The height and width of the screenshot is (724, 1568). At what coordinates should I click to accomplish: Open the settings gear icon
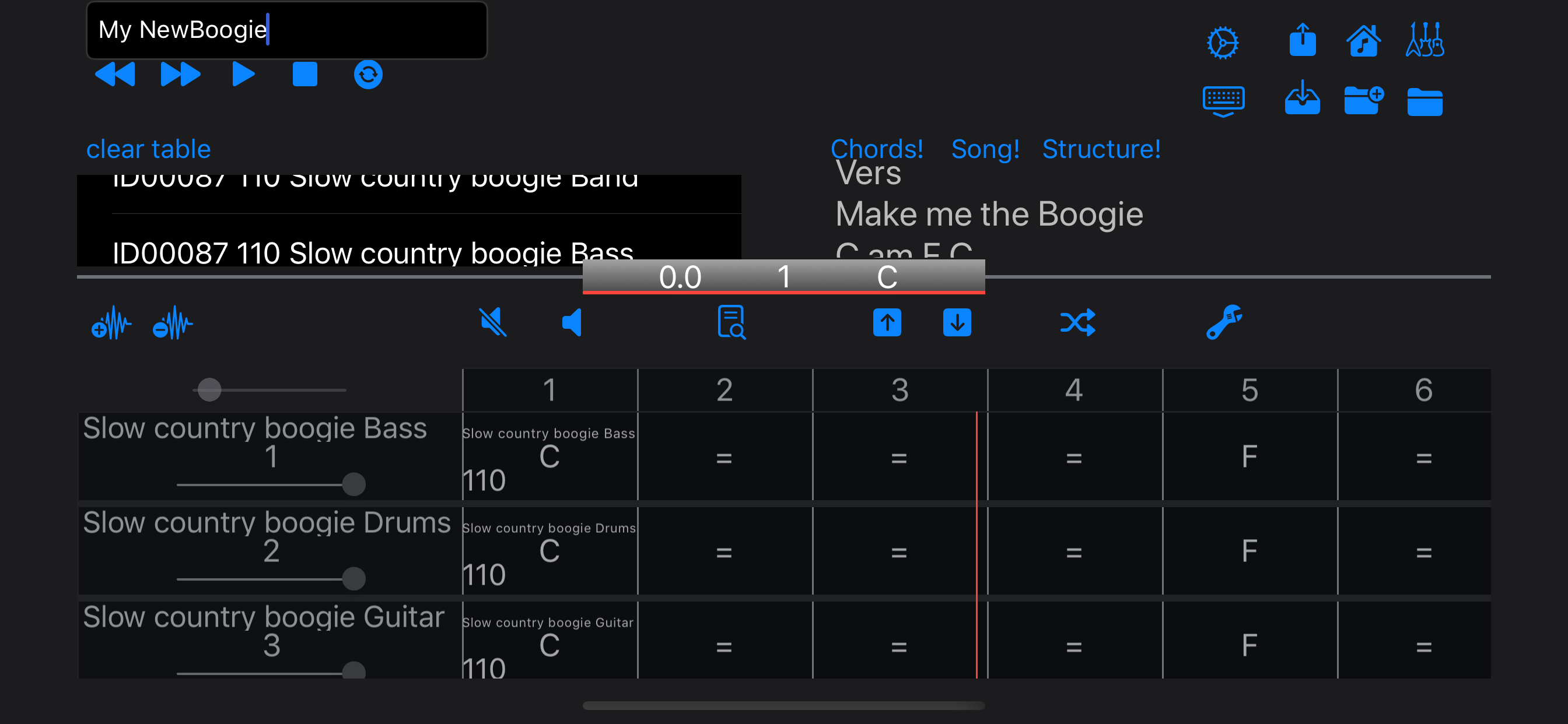click(1223, 43)
